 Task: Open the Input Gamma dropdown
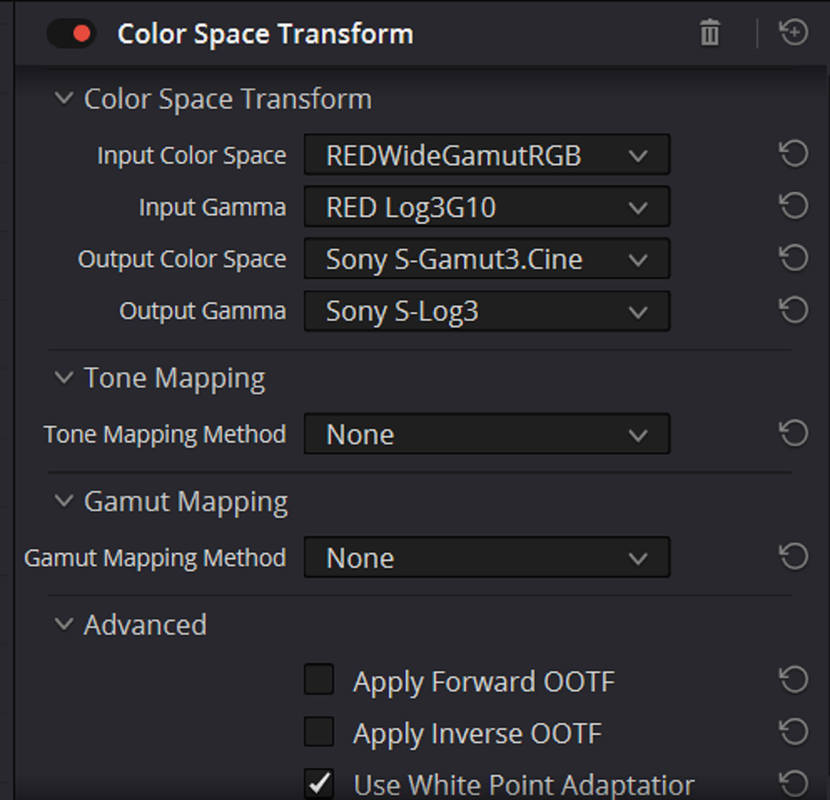tap(486, 207)
